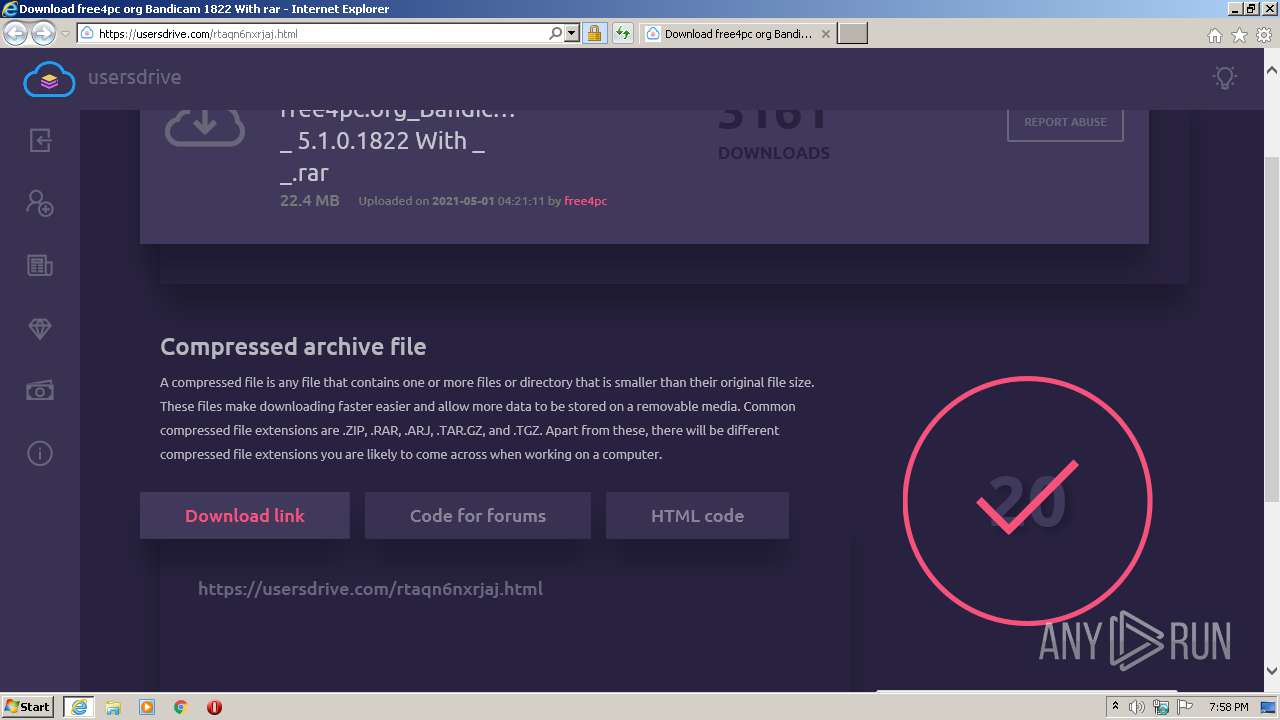Open the Tools gear icon
Image resolution: width=1280 pixels, height=720 pixels.
pyautogui.click(x=1263, y=35)
